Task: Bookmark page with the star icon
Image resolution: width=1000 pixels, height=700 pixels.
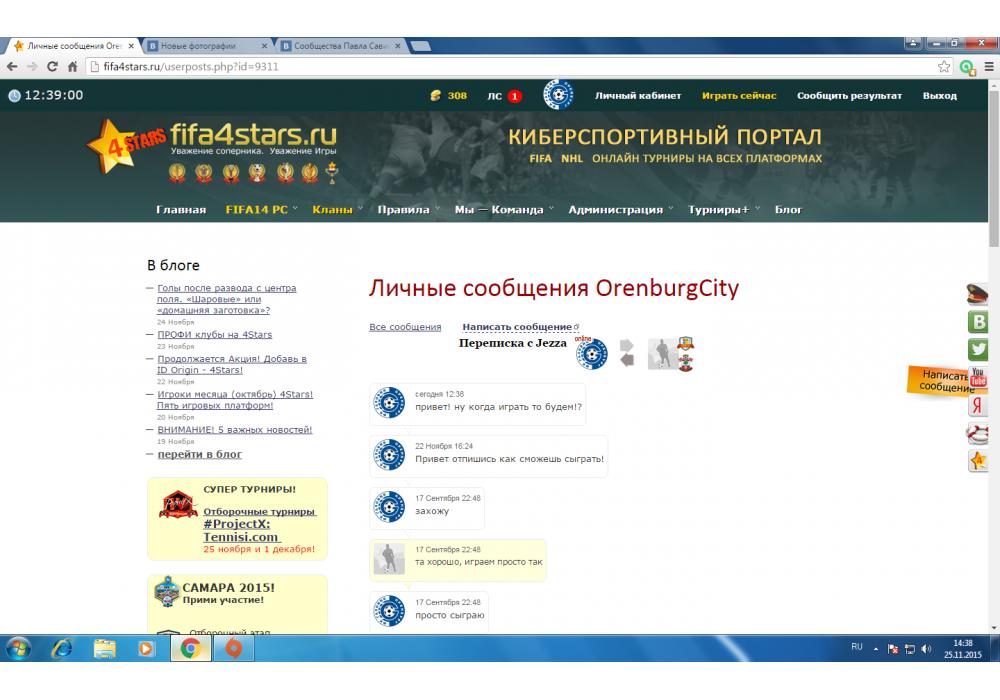Action: (944, 66)
